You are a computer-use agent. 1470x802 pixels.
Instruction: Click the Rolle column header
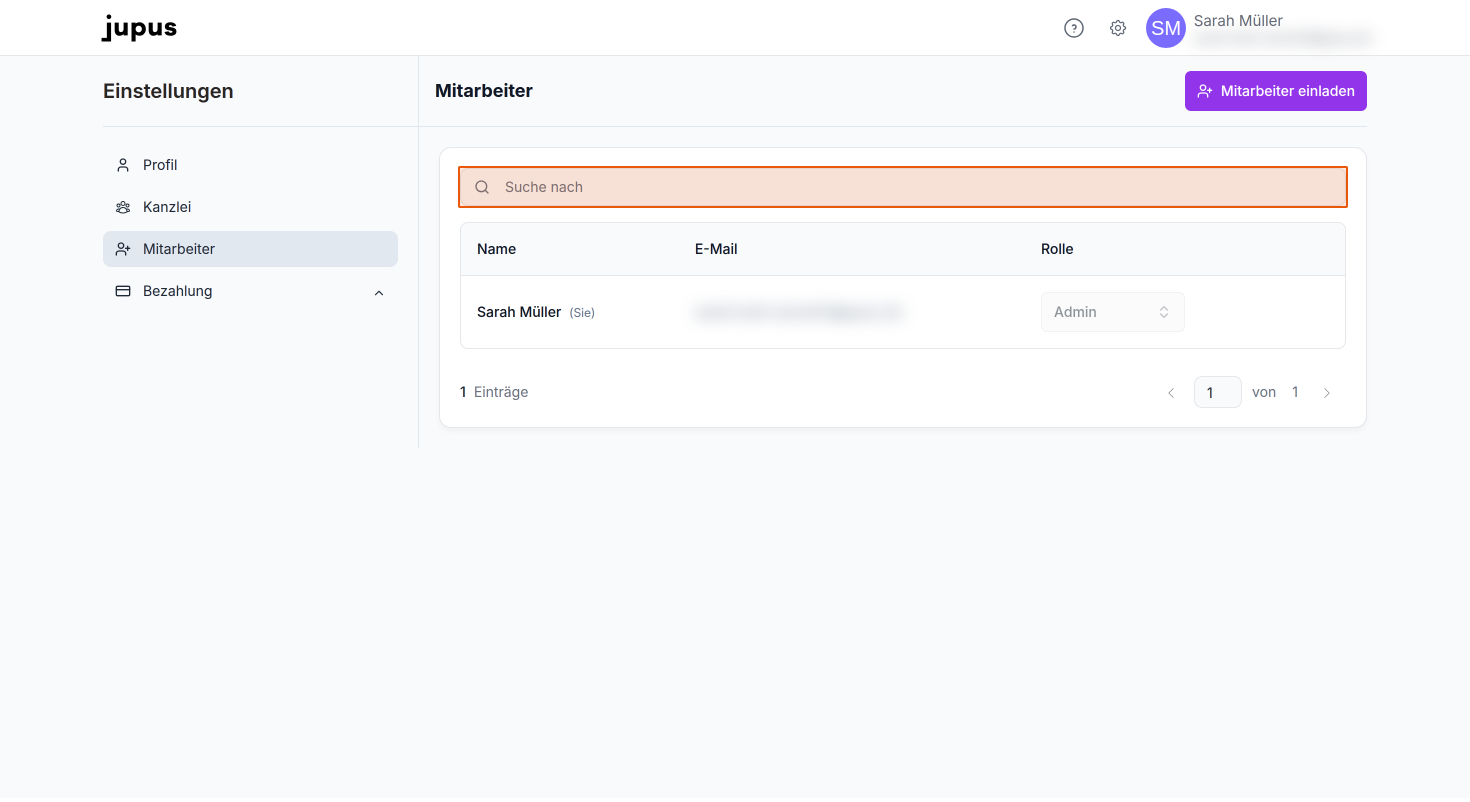click(1057, 249)
